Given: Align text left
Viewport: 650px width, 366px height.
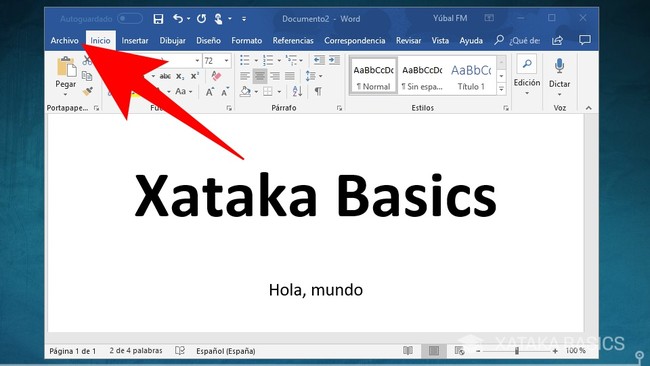Looking at the screenshot, I should 245,76.
